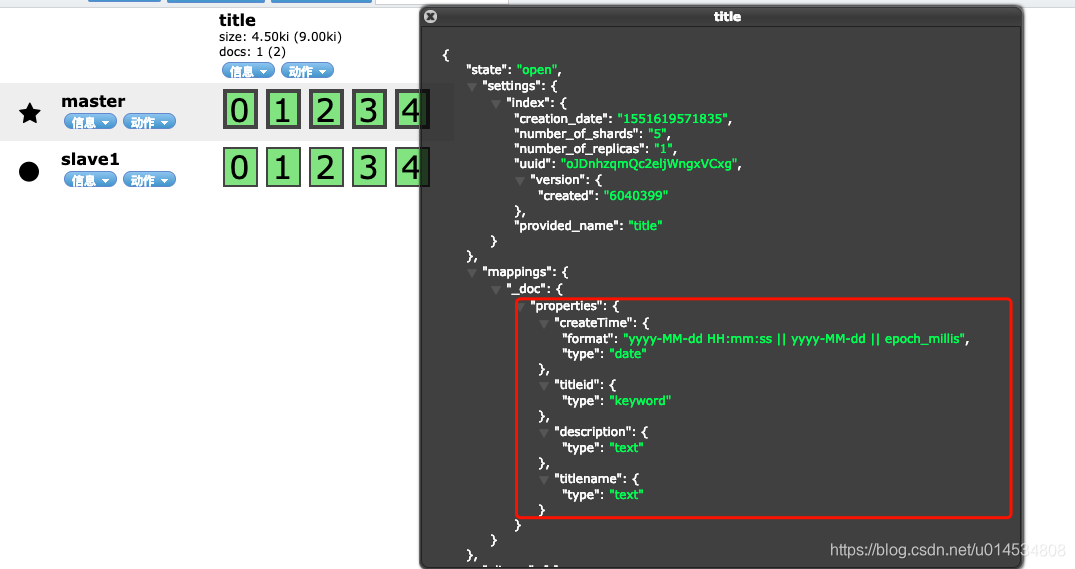This screenshot has width=1075, height=569.
Task: Open the 信息 dropdown for slave1 node
Action: tap(90, 180)
